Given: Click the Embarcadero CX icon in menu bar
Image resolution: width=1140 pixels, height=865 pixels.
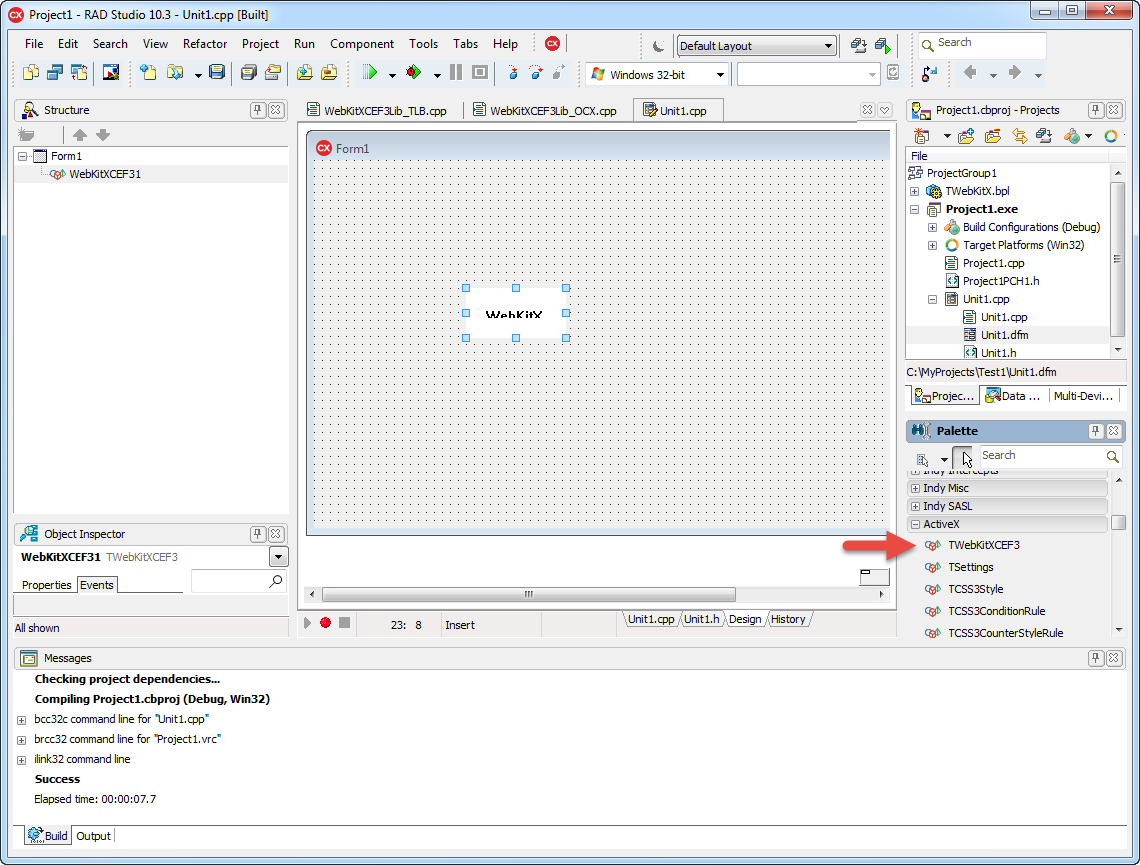Looking at the screenshot, I should tap(553, 44).
